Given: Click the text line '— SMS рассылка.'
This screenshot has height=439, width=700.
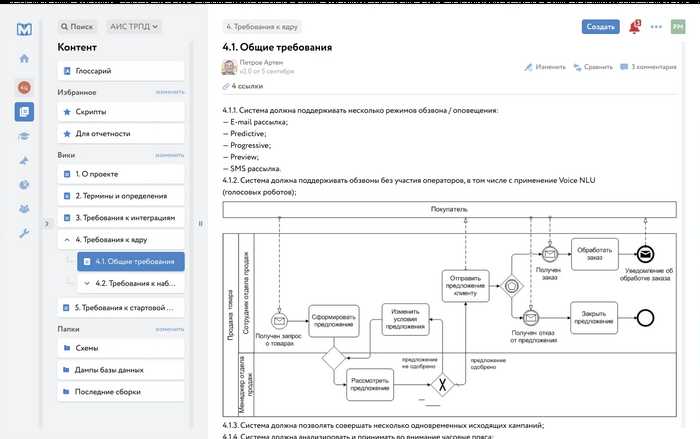Looking at the screenshot, I should coord(252,169).
